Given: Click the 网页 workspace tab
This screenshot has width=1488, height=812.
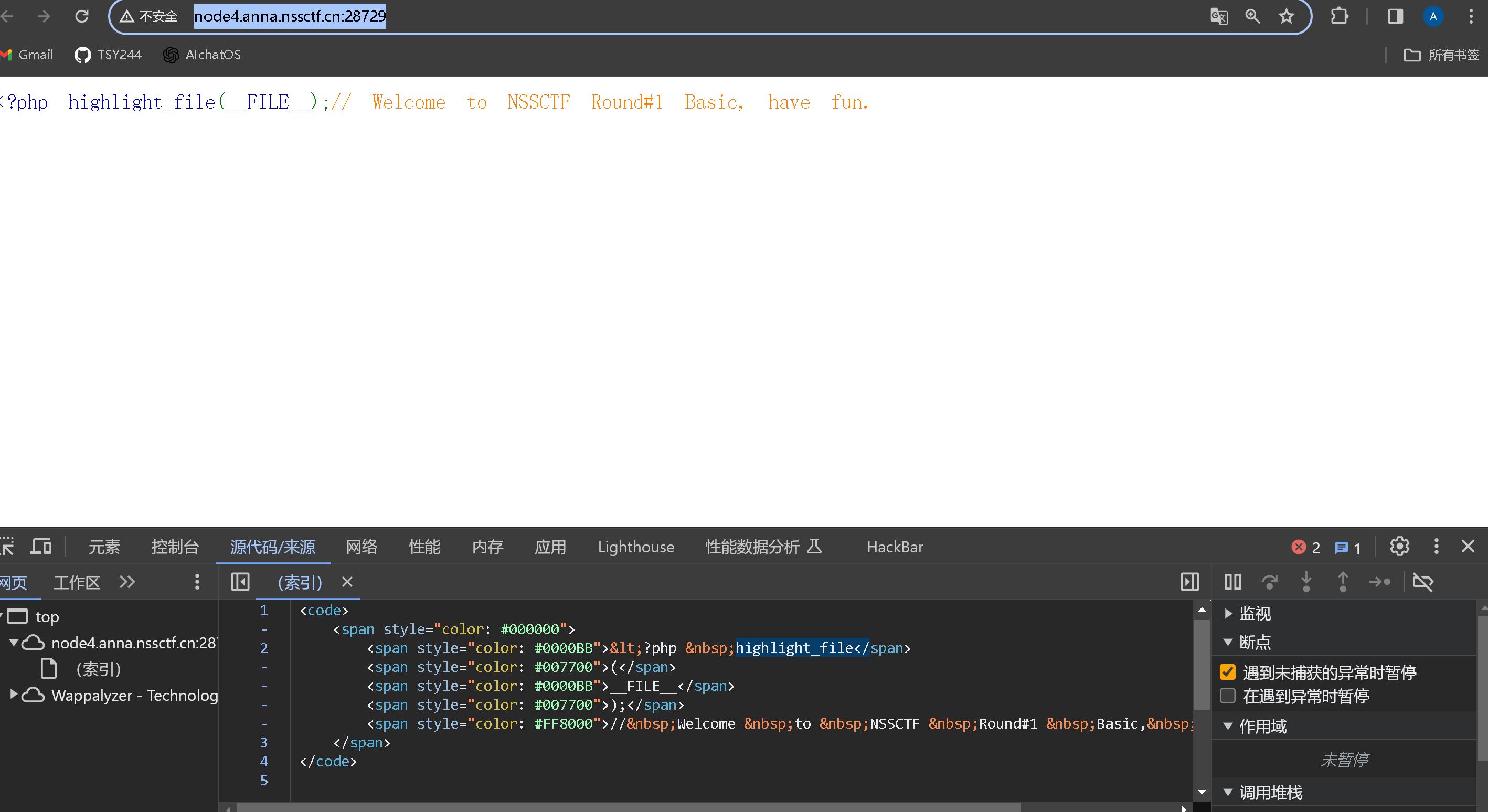Looking at the screenshot, I should 15,582.
